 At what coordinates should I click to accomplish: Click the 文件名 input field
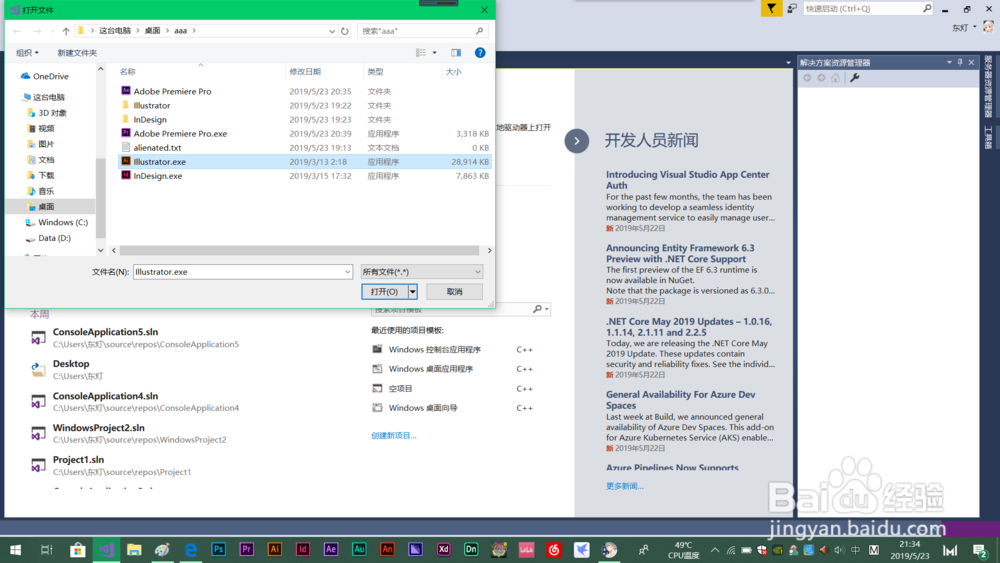(238, 272)
